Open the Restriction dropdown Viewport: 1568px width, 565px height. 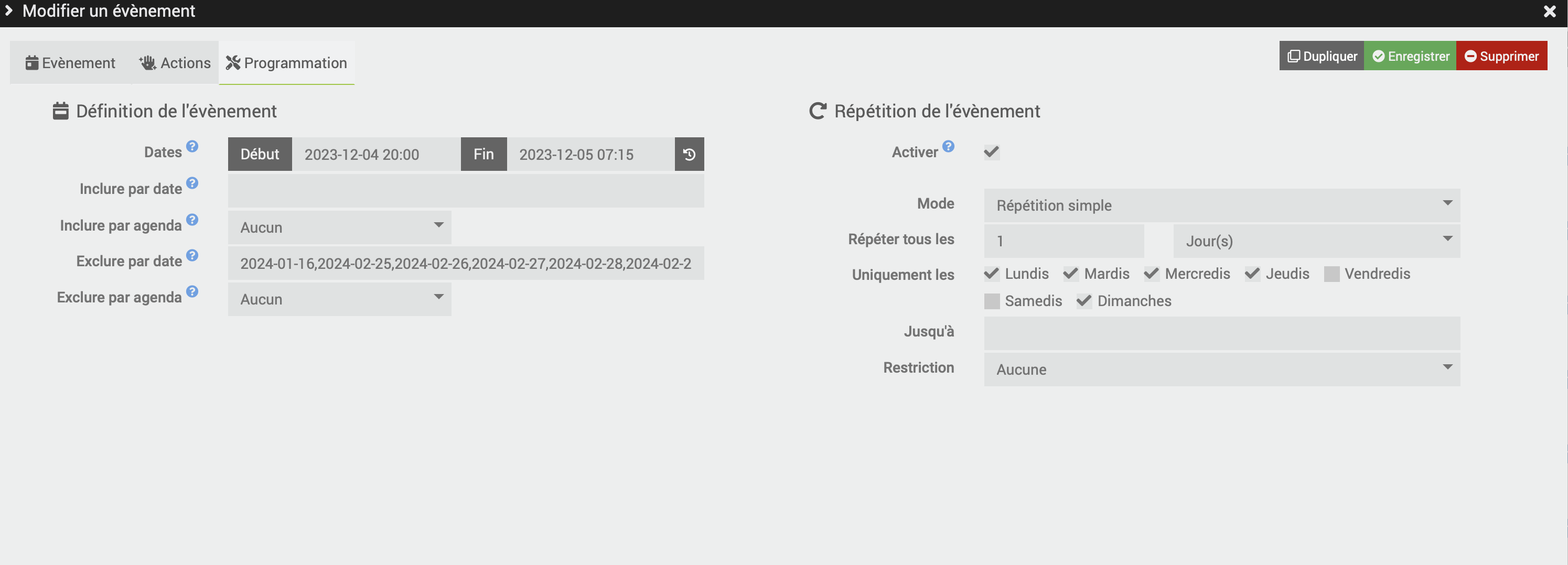pos(1221,369)
